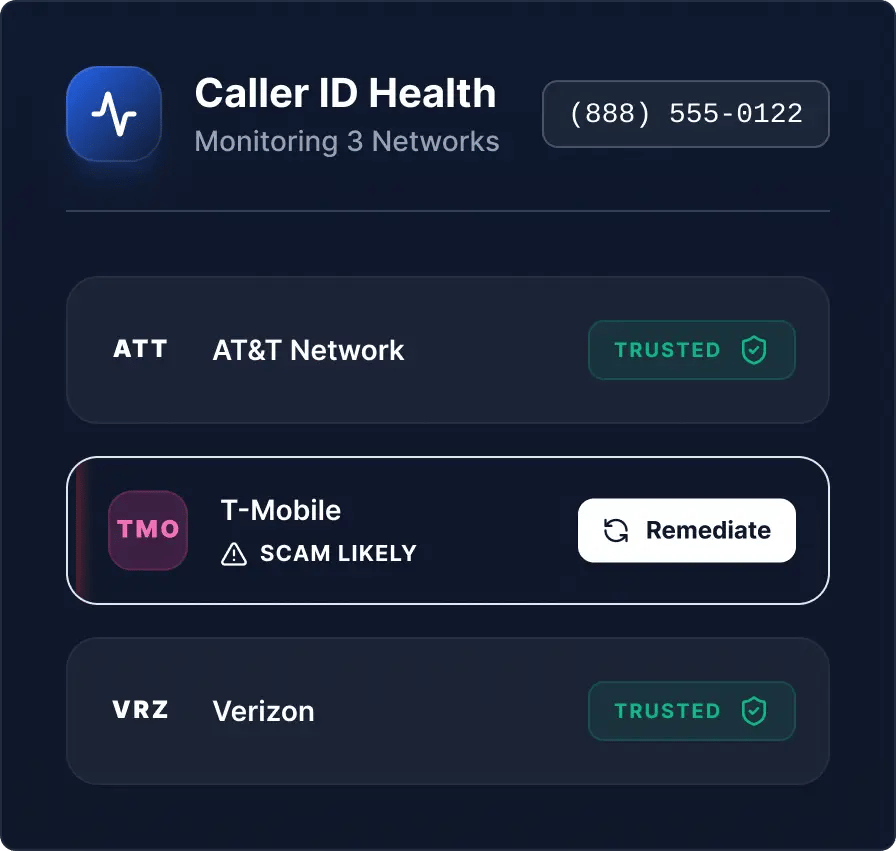This screenshot has height=851, width=896.
Task: Click the AT&T Trusted status badge
Action: 691,350
